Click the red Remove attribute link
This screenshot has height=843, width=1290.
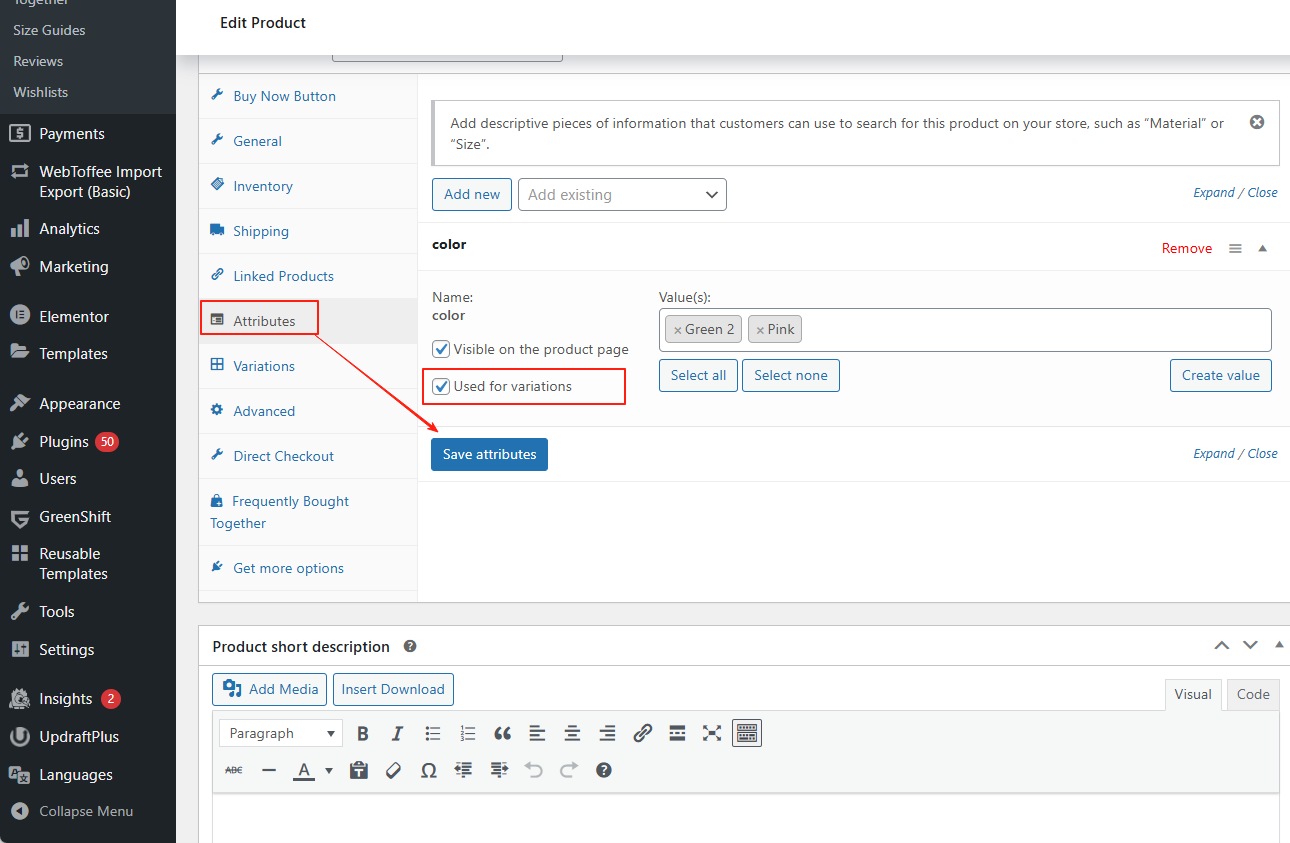(x=1186, y=249)
